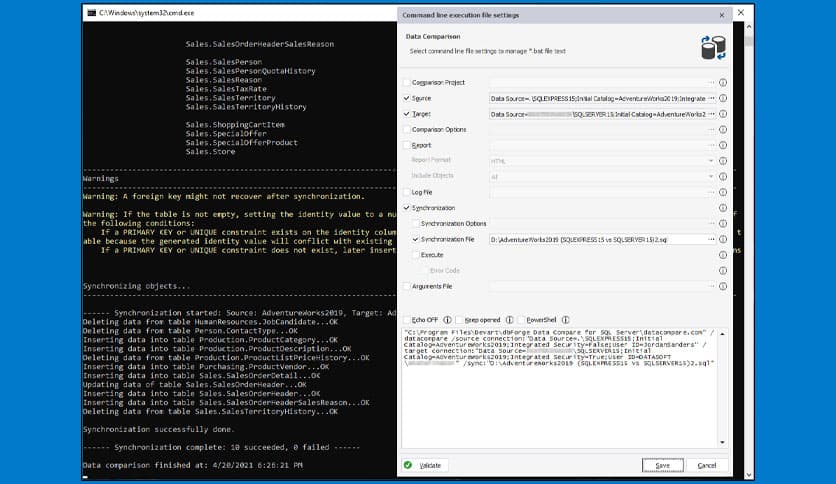Click info icon for Comparison Project row

(723, 83)
